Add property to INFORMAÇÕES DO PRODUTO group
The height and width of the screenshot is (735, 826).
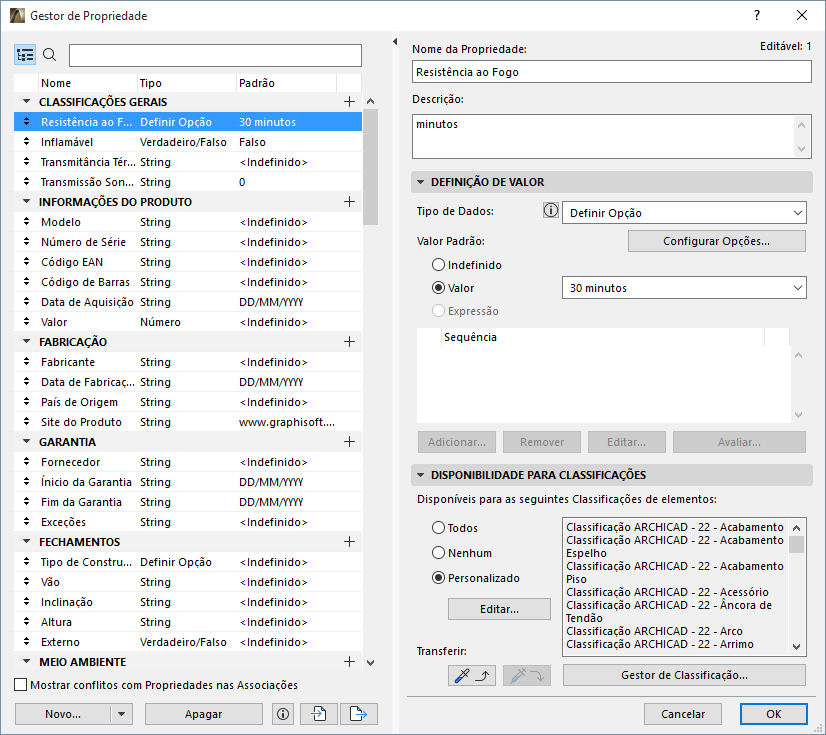click(349, 202)
